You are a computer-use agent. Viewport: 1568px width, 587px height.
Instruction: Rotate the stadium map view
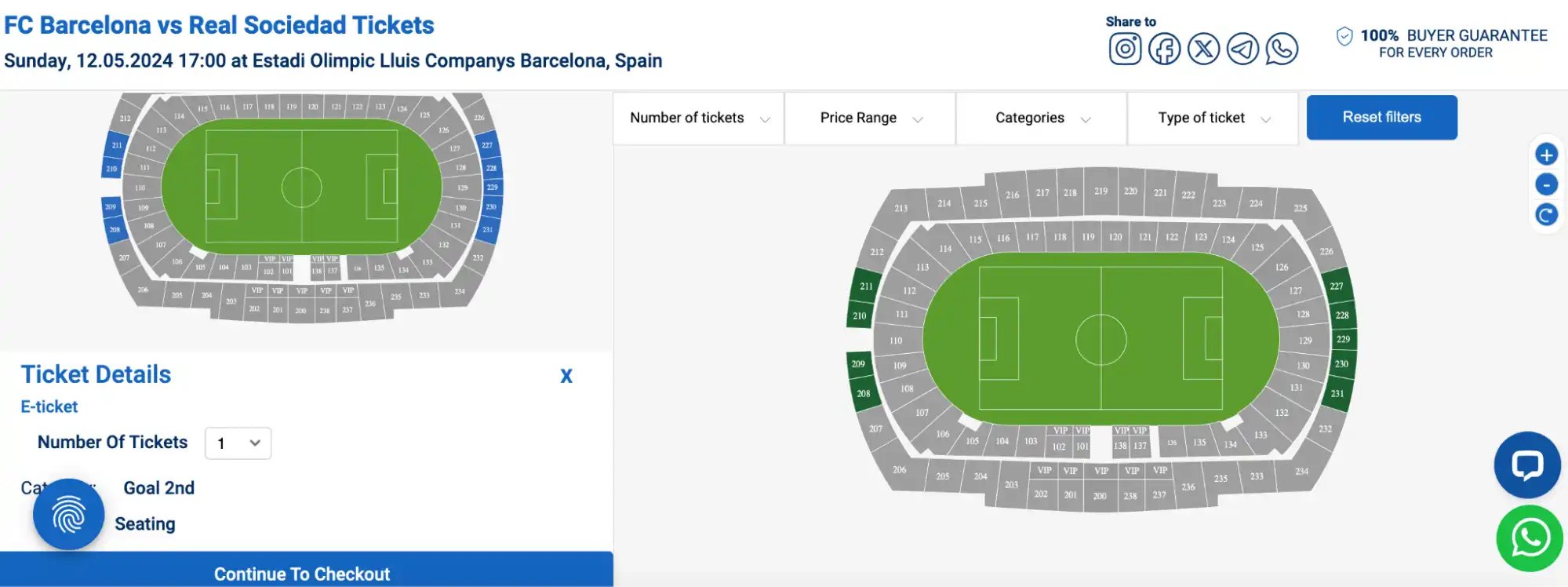tap(1545, 213)
